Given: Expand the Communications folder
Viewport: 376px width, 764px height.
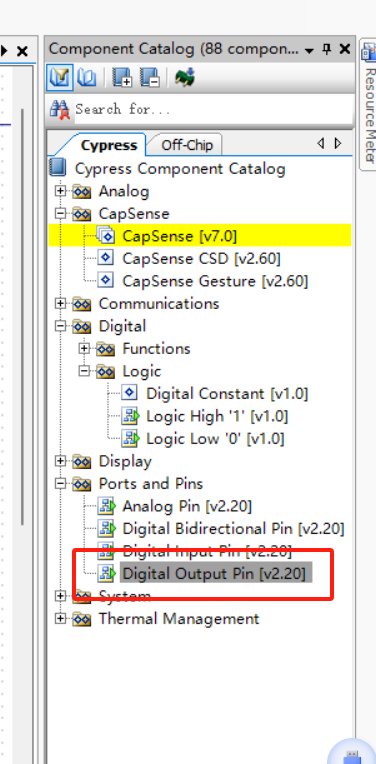Looking at the screenshot, I should pyautogui.click(x=60, y=304).
